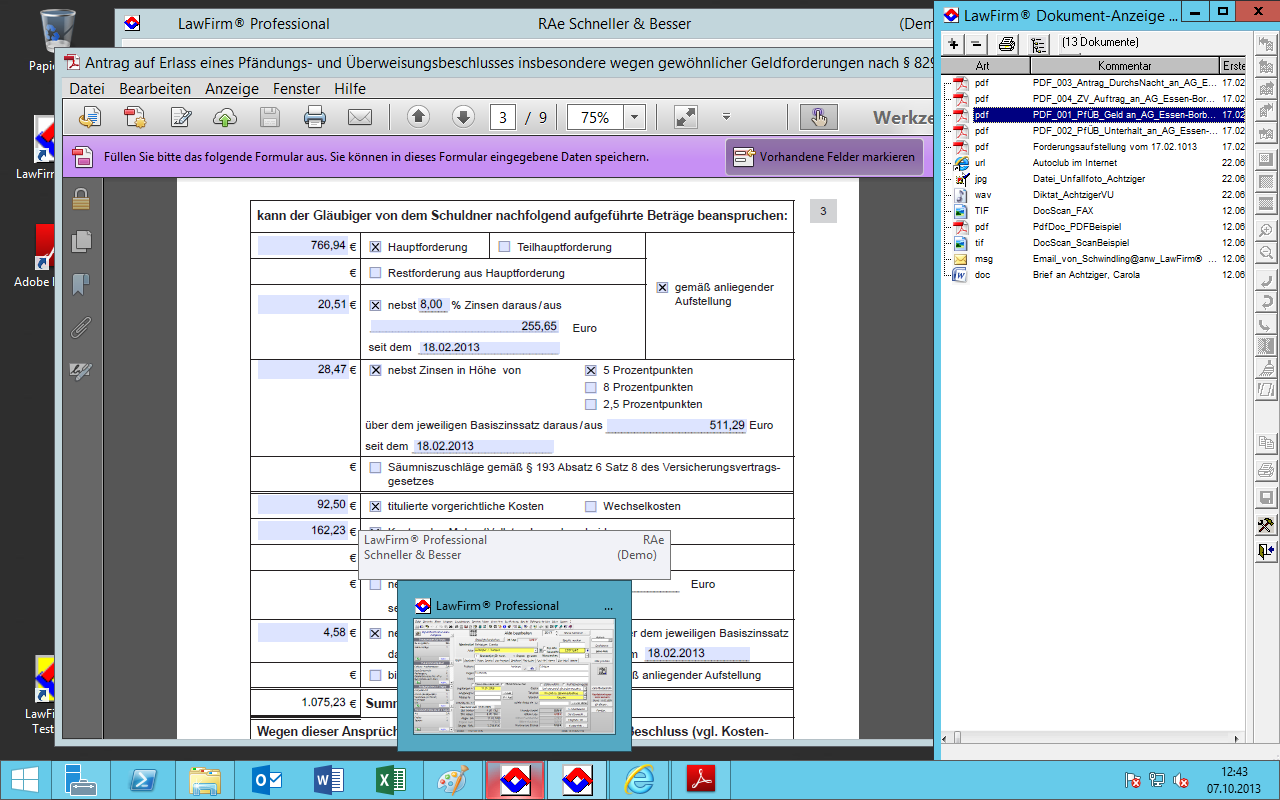Open the Datei menu
The image size is (1280, 800).
pos(87,89)
